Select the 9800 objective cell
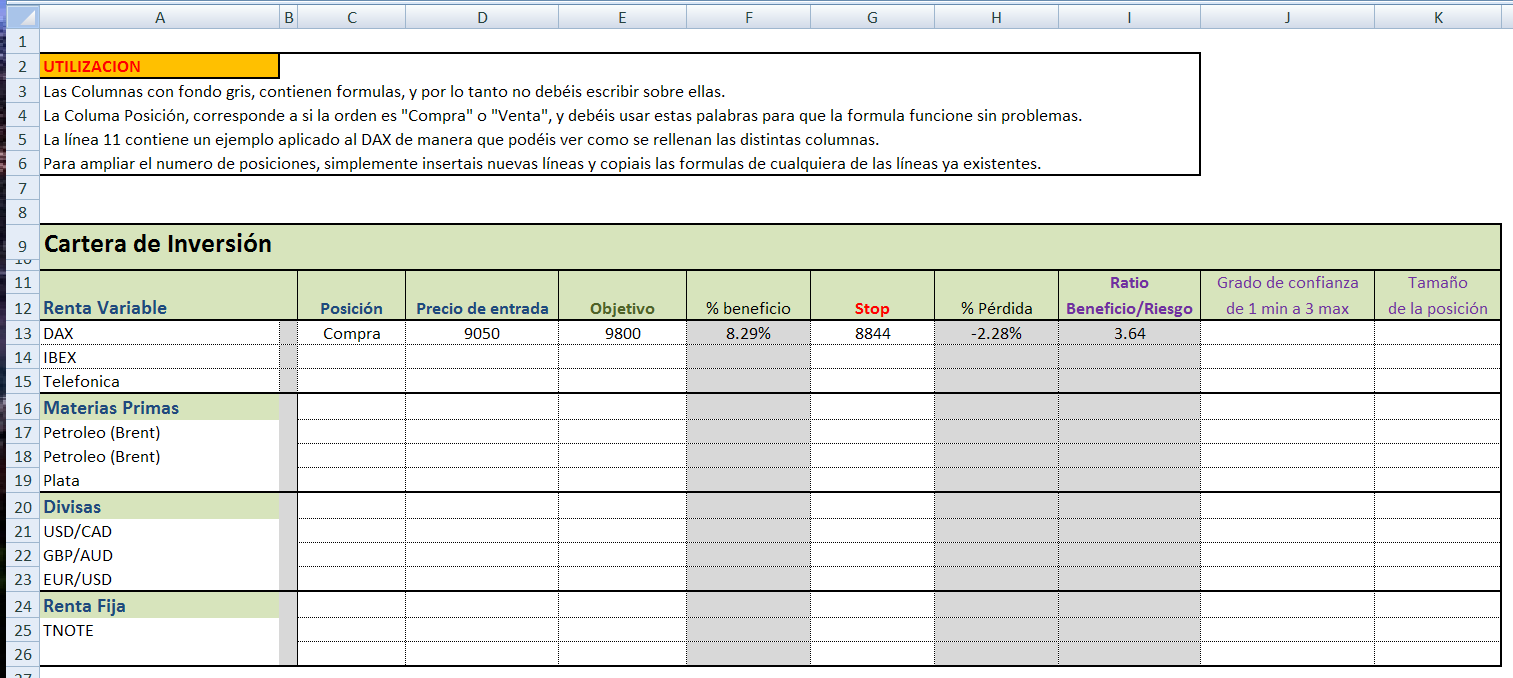Image resolution: width=1513 pixels, height=678 pixels. click(x=622, y=333)
